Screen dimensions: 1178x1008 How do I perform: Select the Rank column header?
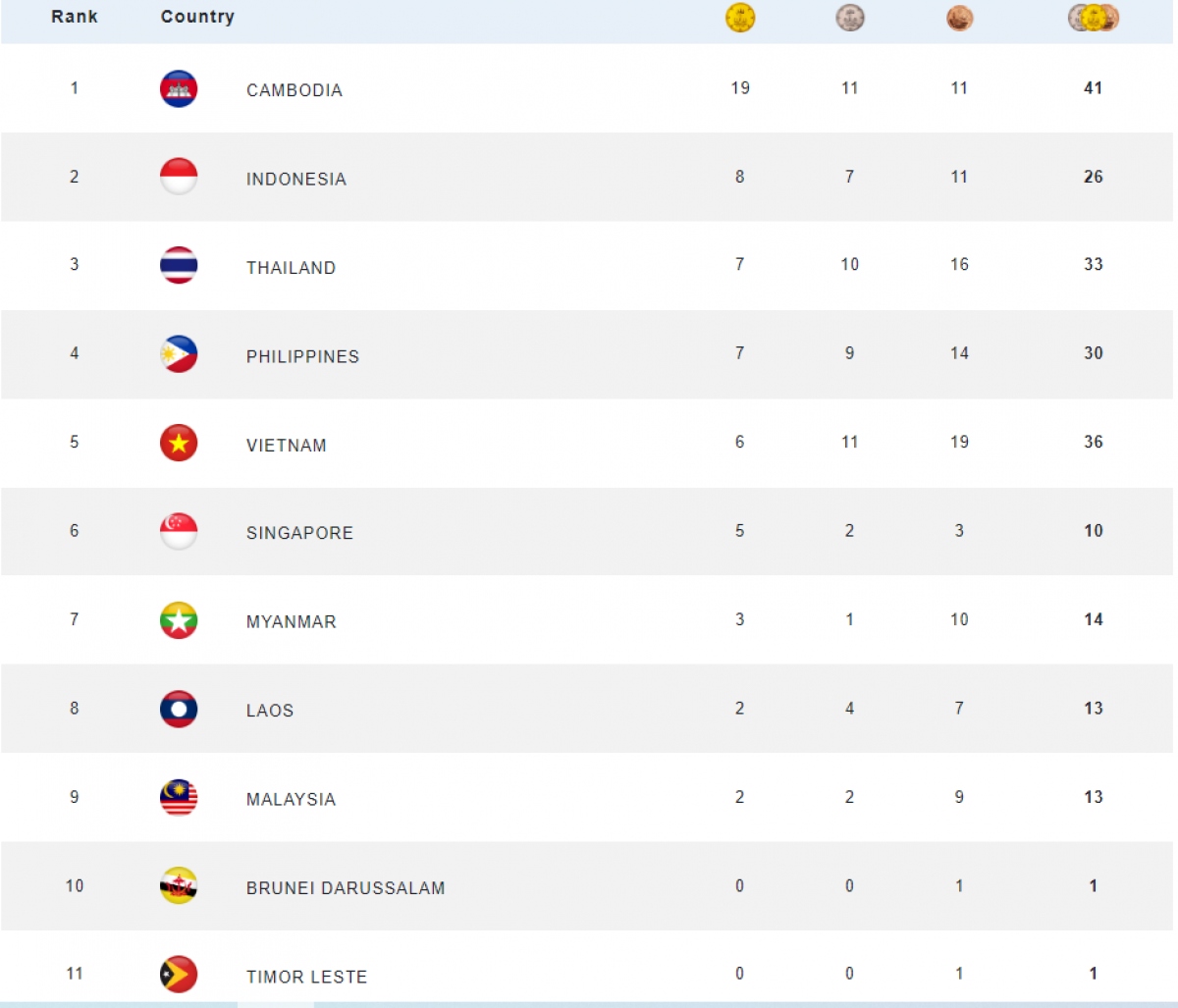75,17
